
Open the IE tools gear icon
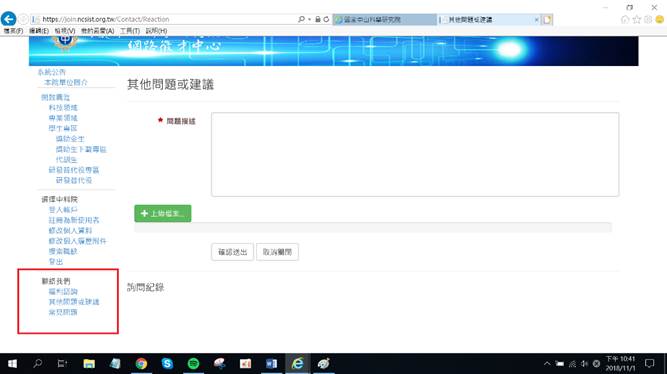(648, 20)
